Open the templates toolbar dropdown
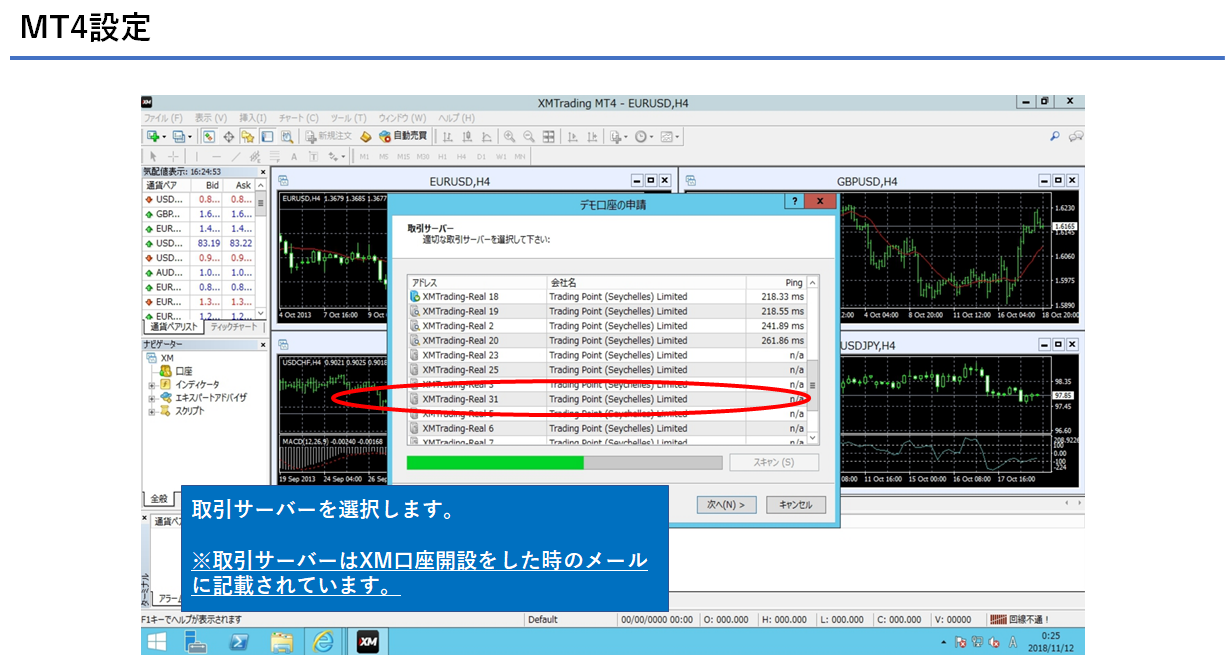The image size is (1227, 655). point(670,136)
